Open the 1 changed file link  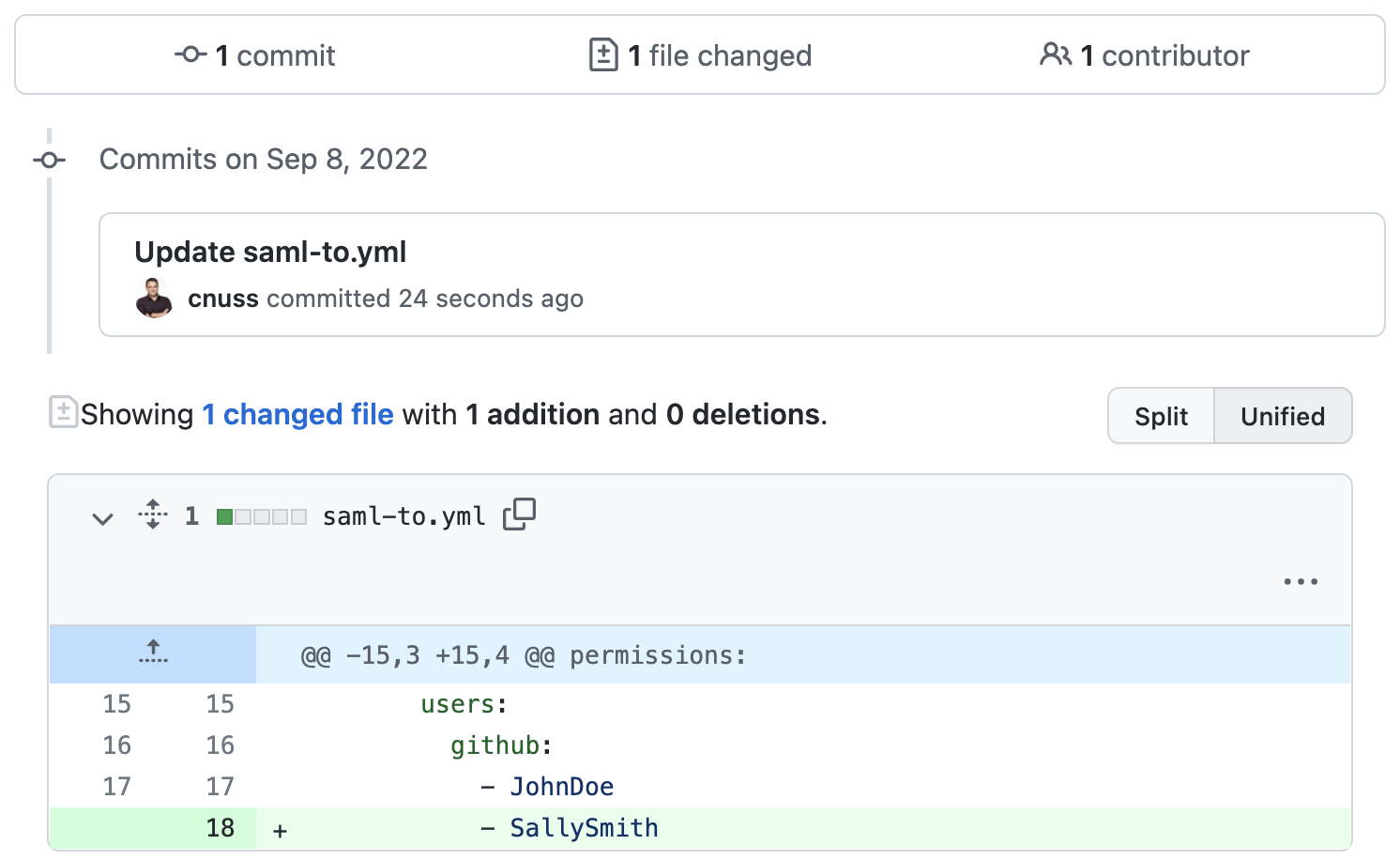297,414
